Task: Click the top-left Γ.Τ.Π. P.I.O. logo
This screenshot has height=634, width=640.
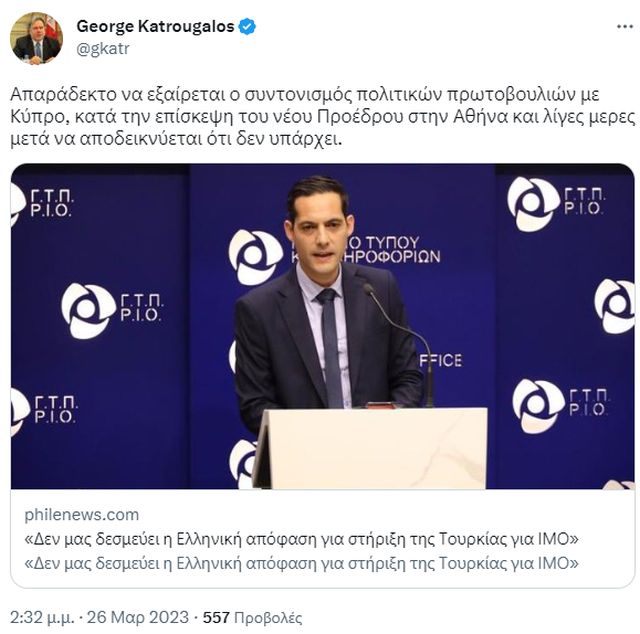Action: [x=42, y=203]
